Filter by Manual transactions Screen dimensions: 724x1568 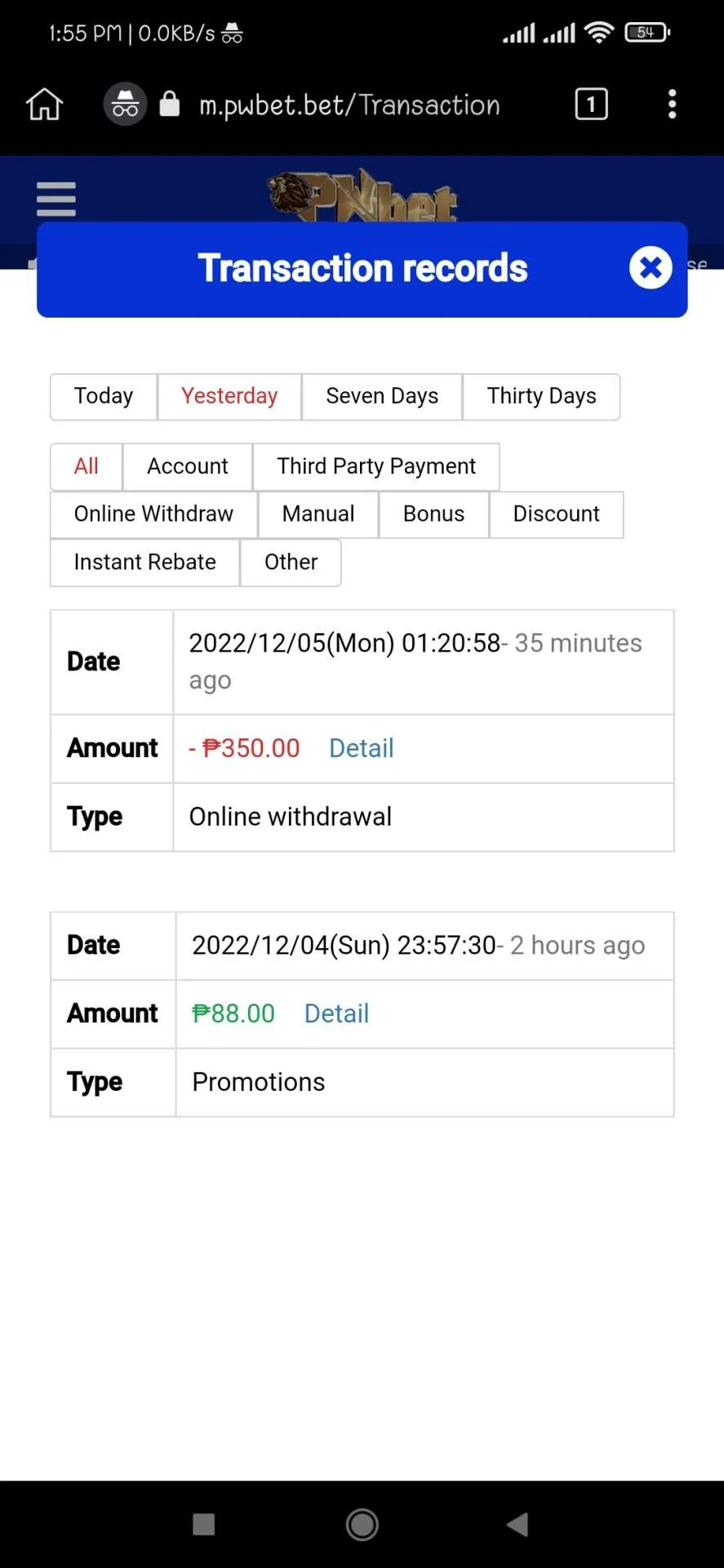coord(318,514)
